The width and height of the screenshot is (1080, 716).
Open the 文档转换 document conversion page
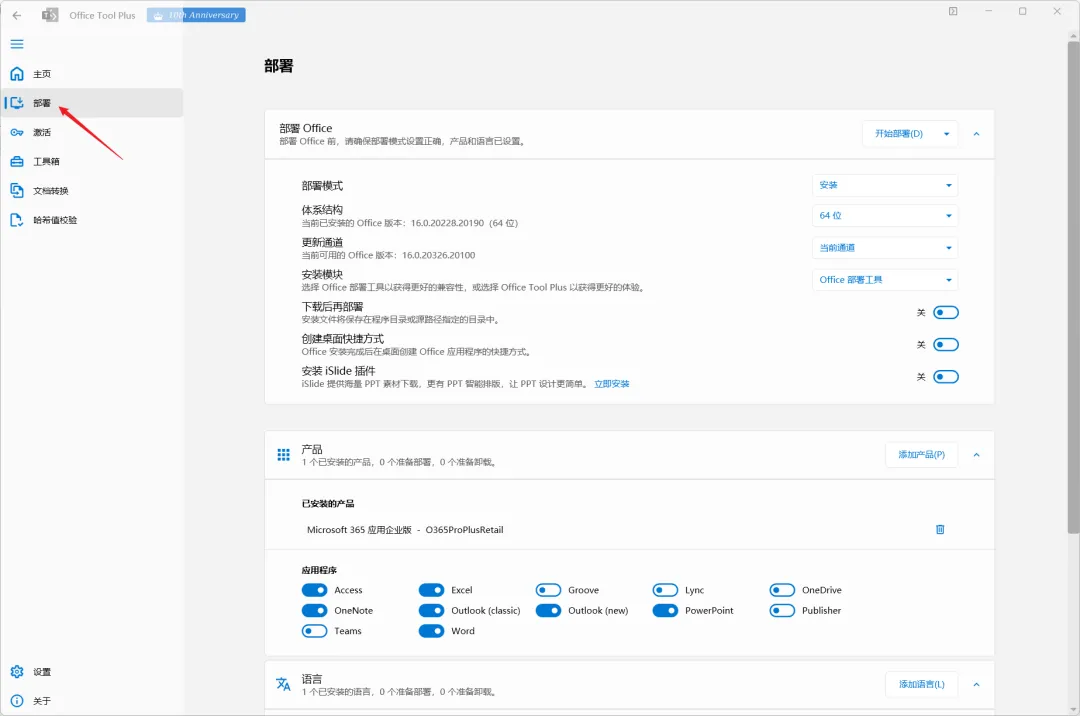coord(92,191)
